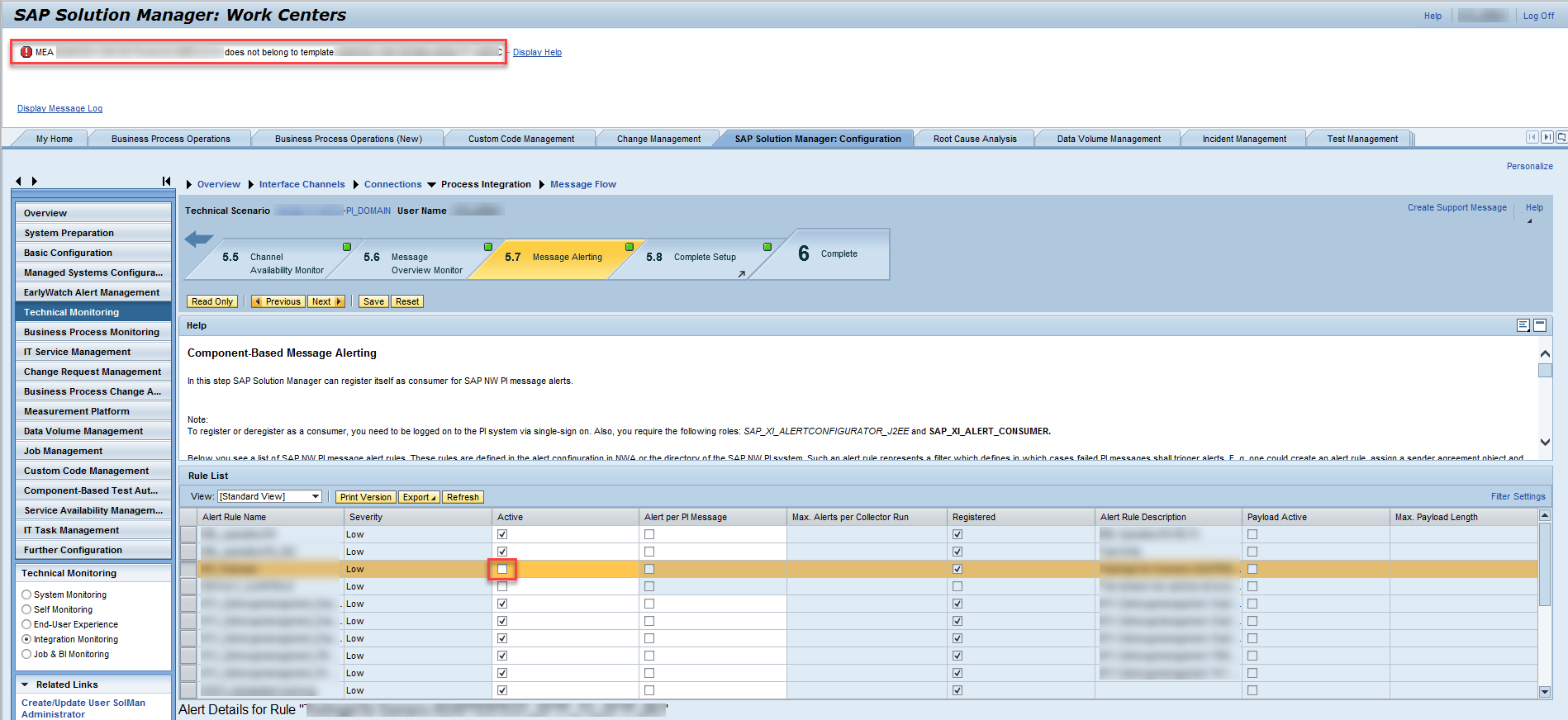The width and height of the screenshot is (1568, 720).
Task: Expand the Process Integration breadcrumb step
Action: coord(431,185)
